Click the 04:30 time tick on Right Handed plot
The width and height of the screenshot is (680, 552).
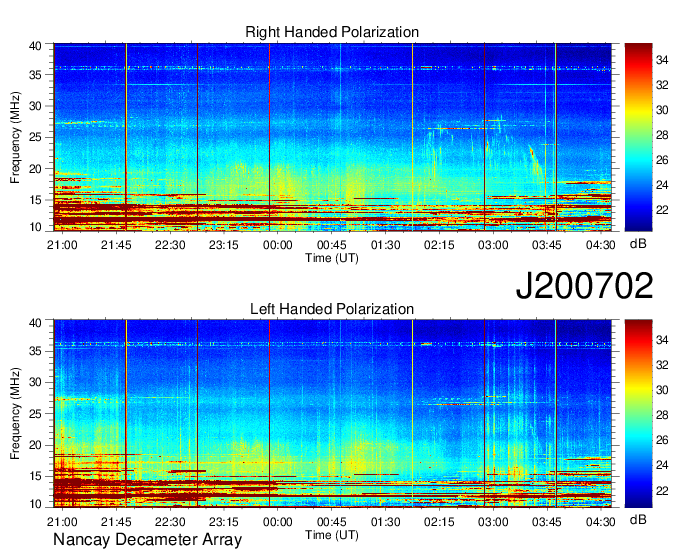coord(601,245)
